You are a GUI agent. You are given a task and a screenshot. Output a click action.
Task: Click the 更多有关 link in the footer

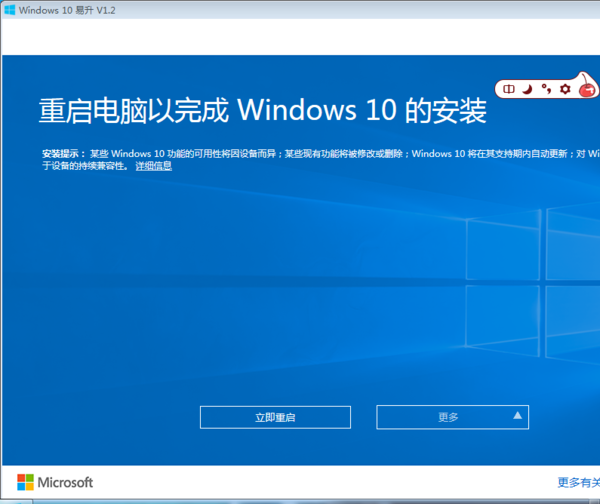coord(578,482)
